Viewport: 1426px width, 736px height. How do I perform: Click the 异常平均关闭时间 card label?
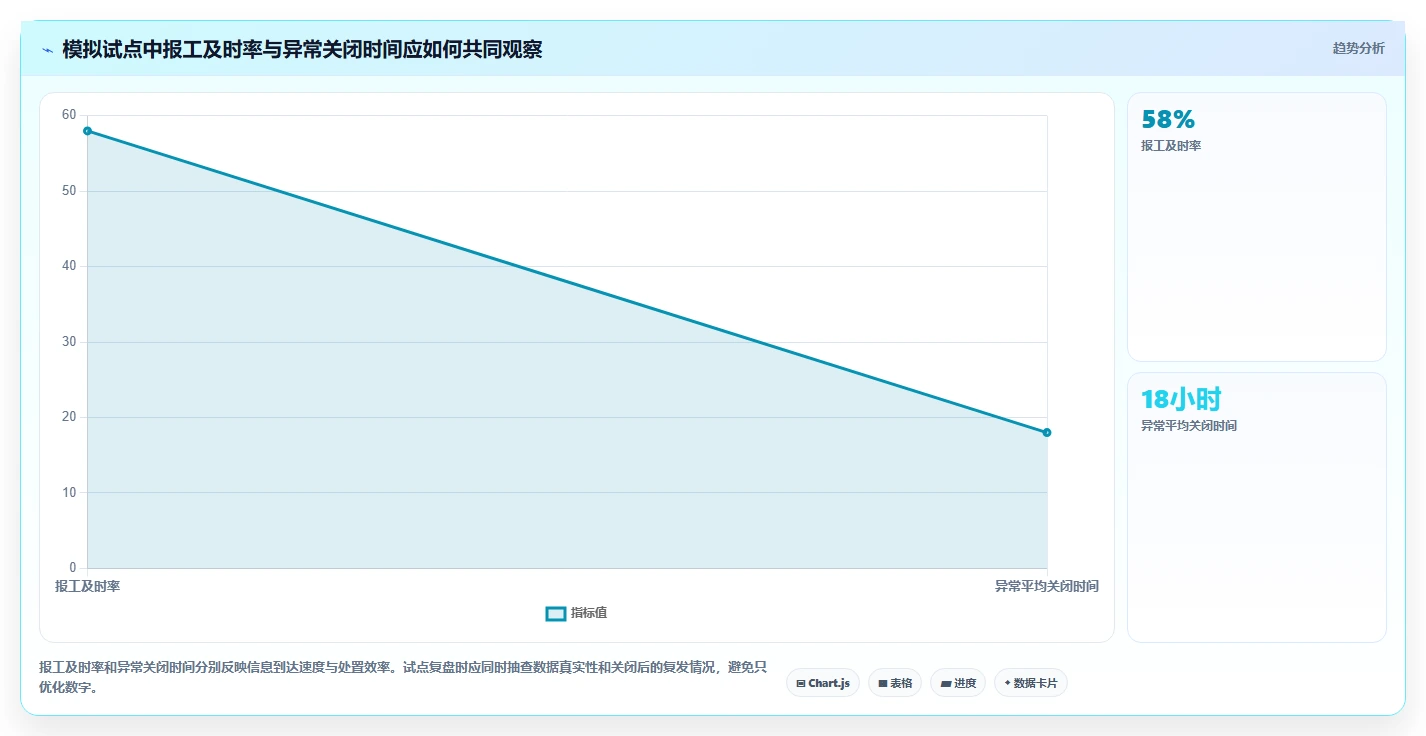[x=1189, y=426]
